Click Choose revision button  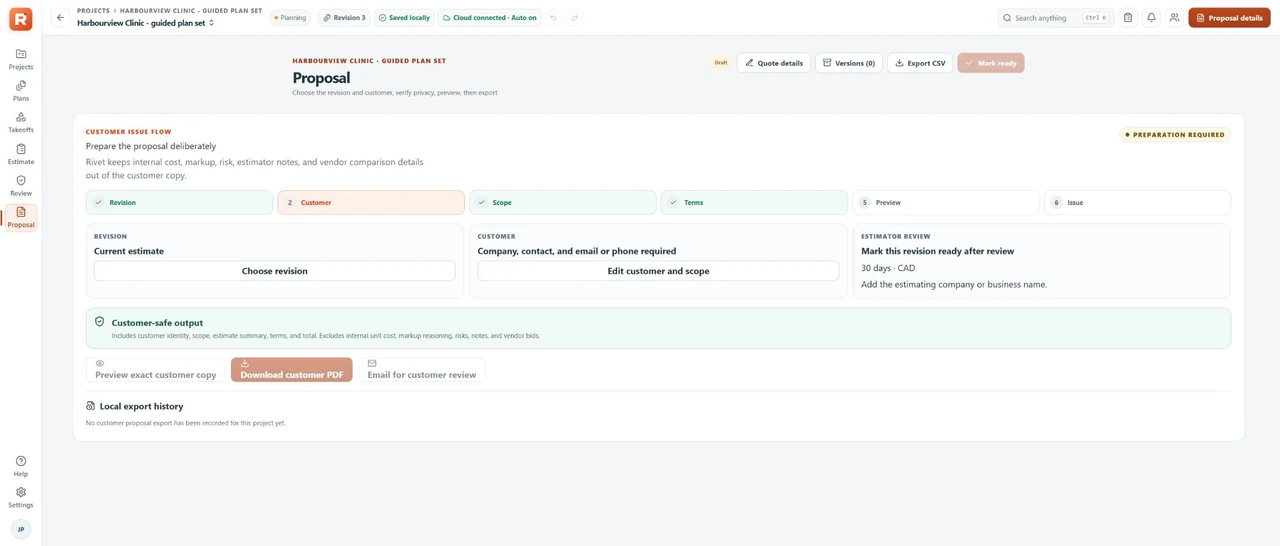[x=275, y=271]
